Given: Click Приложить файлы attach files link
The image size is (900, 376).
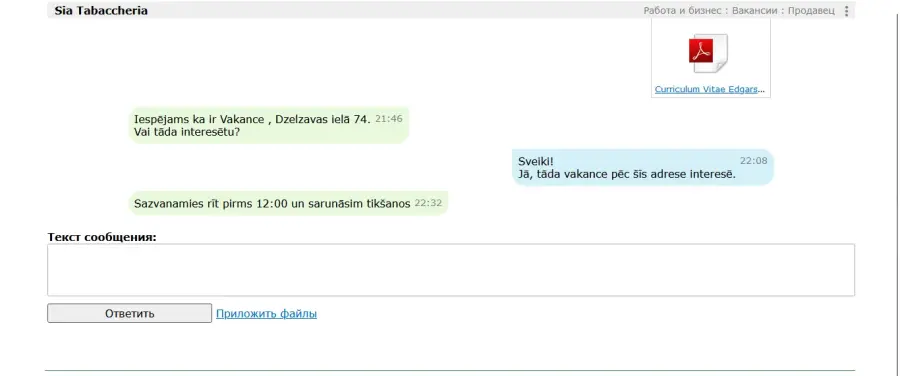Looking at the screenshot, I should click(x=266, y=313).
